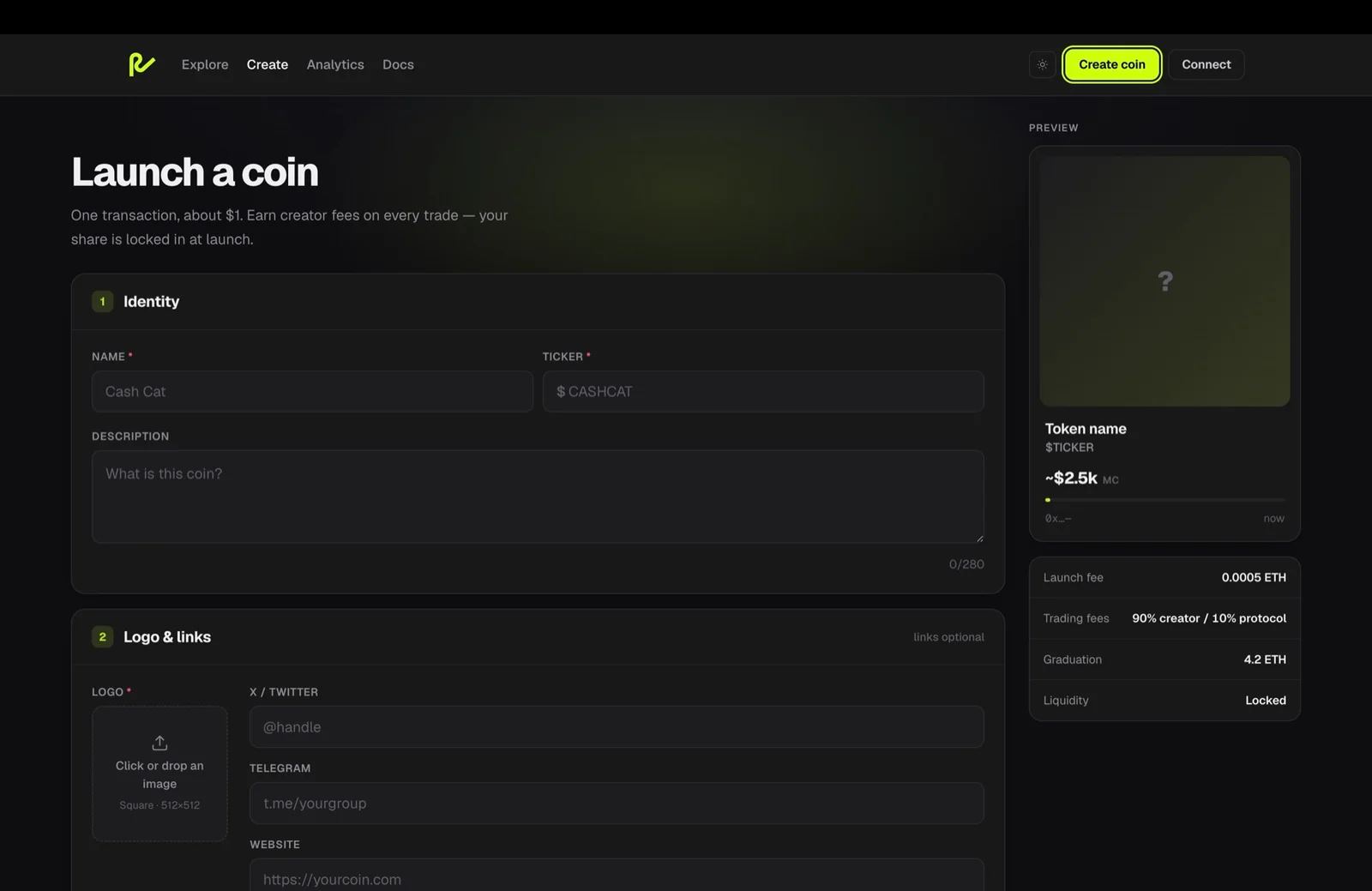The image size is (1372, 891).
Task: Click the 'Locked' liquidity value
Action: (x=1266, y=701)
